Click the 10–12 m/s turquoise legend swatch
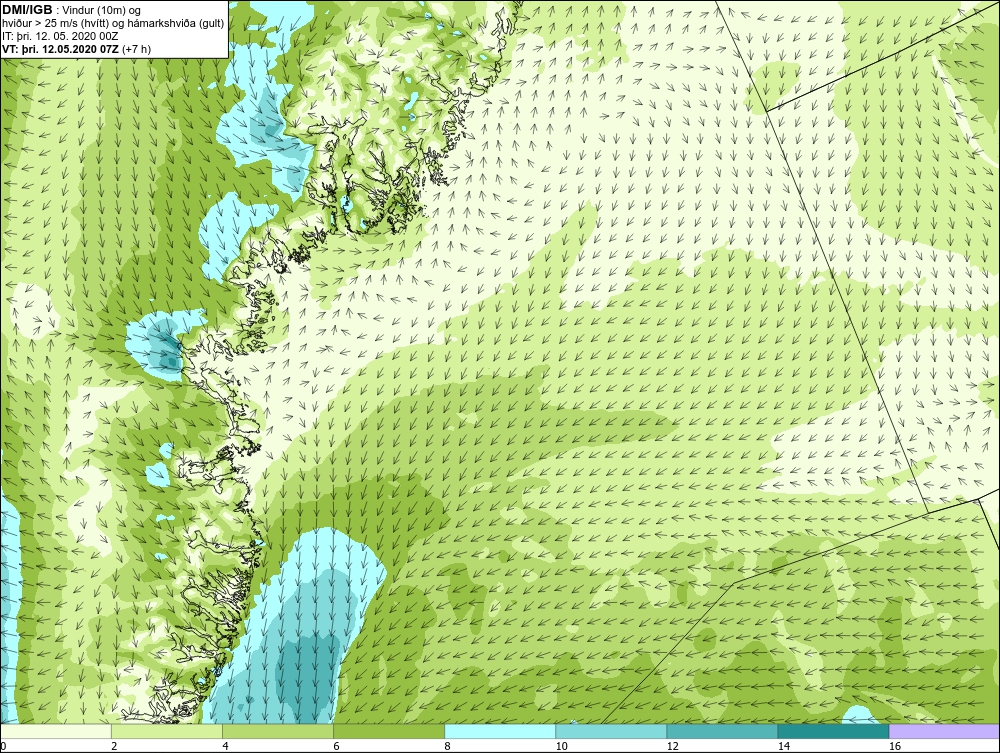The width and height of the screenshot is (1000, 753). pyautogui.click(x=610, y=731)
